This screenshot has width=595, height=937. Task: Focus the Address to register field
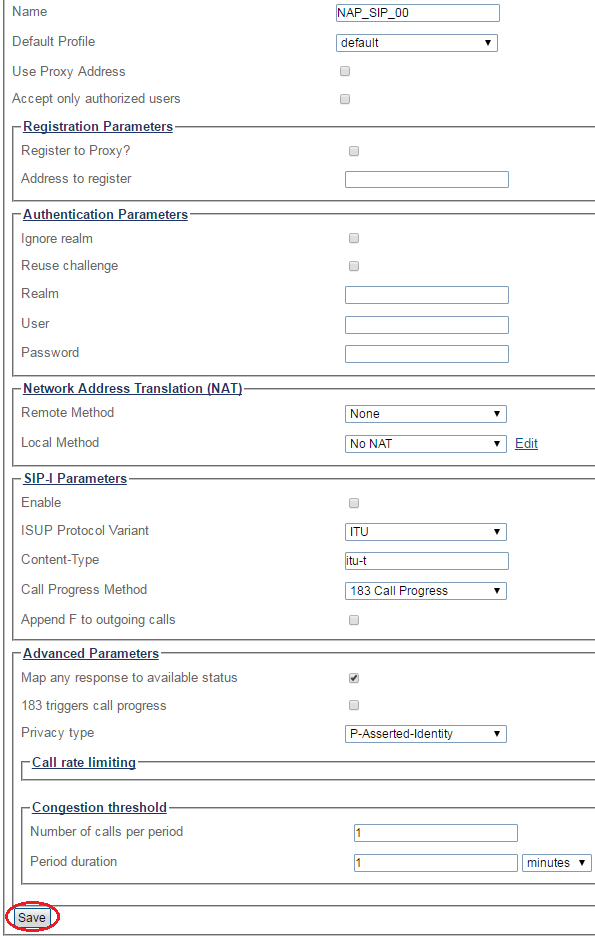427,179
